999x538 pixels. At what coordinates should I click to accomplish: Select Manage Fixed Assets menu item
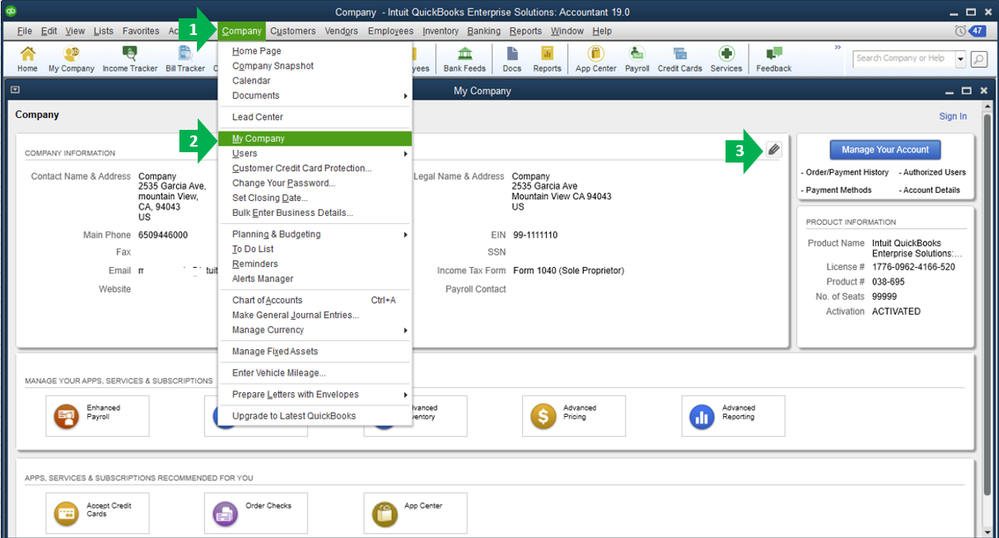[x=315, y=351]
